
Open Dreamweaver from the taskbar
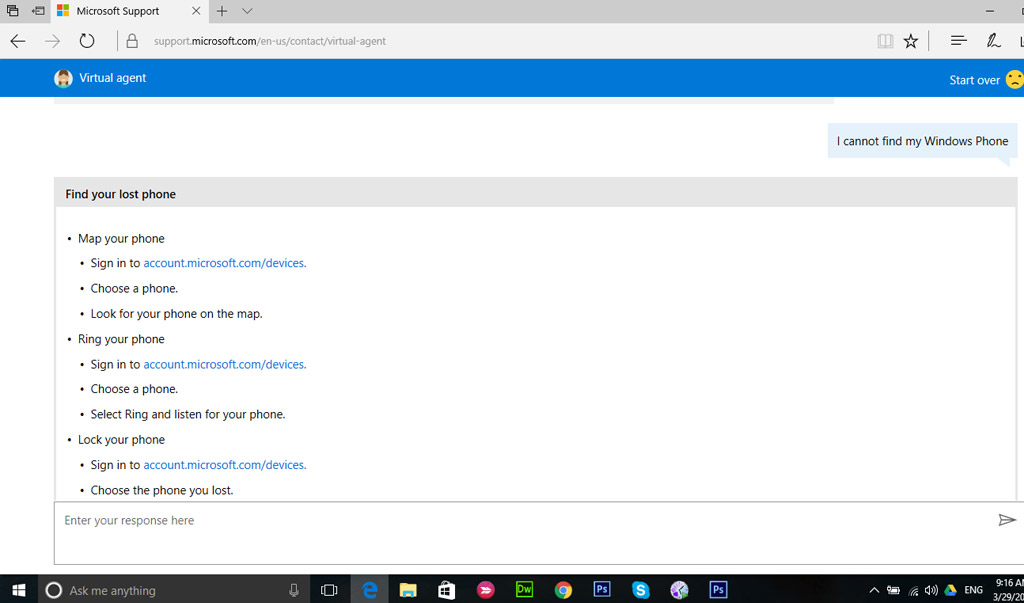524,590
